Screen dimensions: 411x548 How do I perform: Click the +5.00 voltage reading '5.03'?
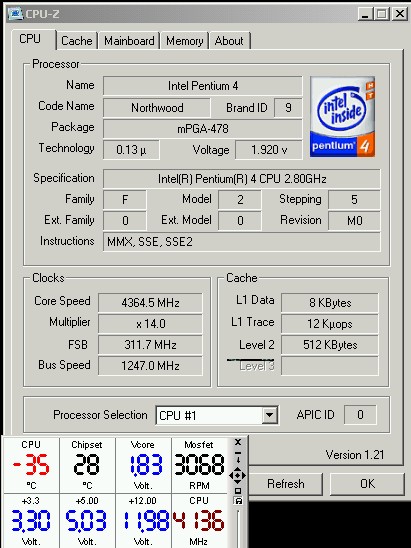coord(86,520)
